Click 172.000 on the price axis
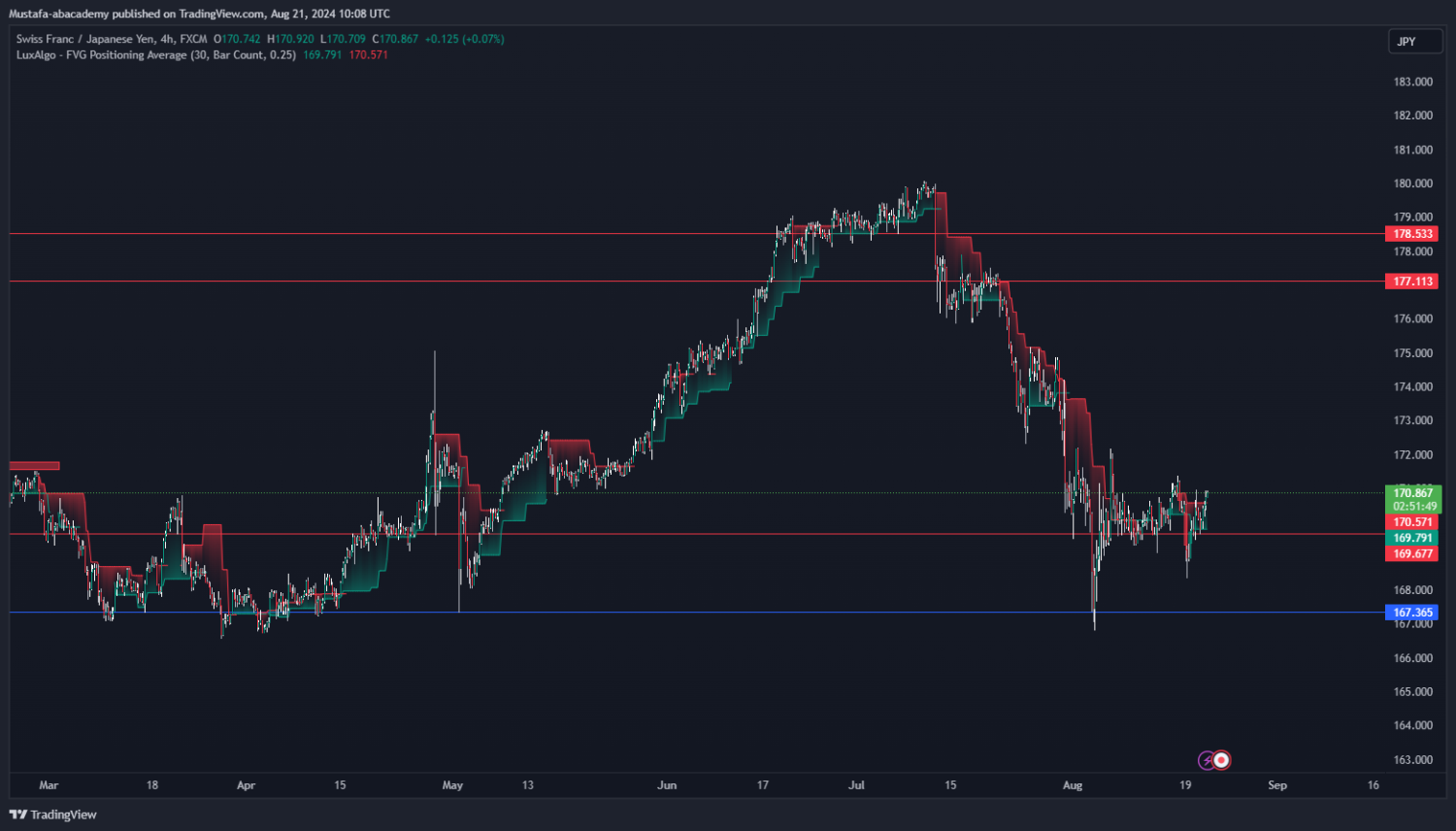1456x831 pixels. point(1413,454)
